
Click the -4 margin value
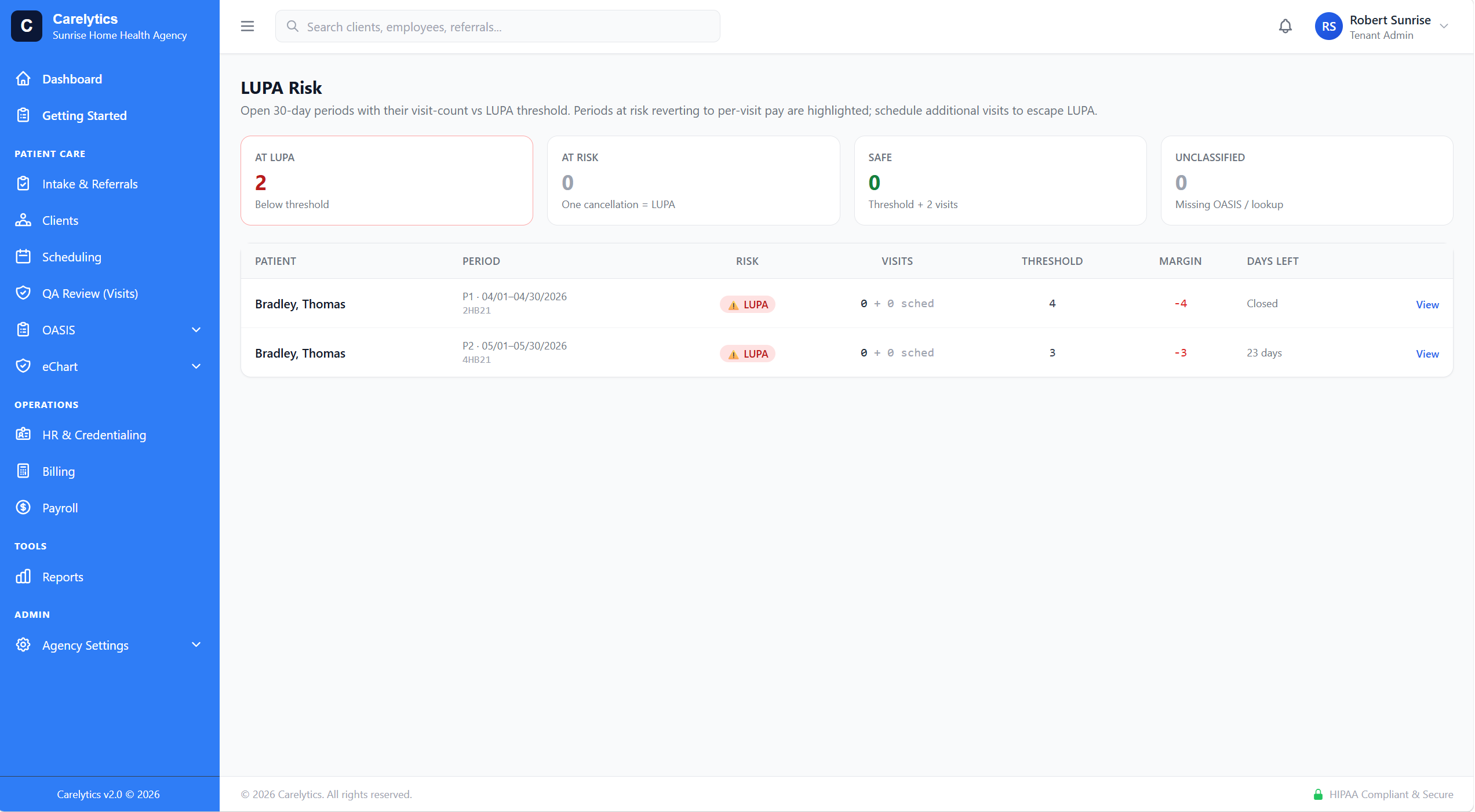click(1181, 303)
